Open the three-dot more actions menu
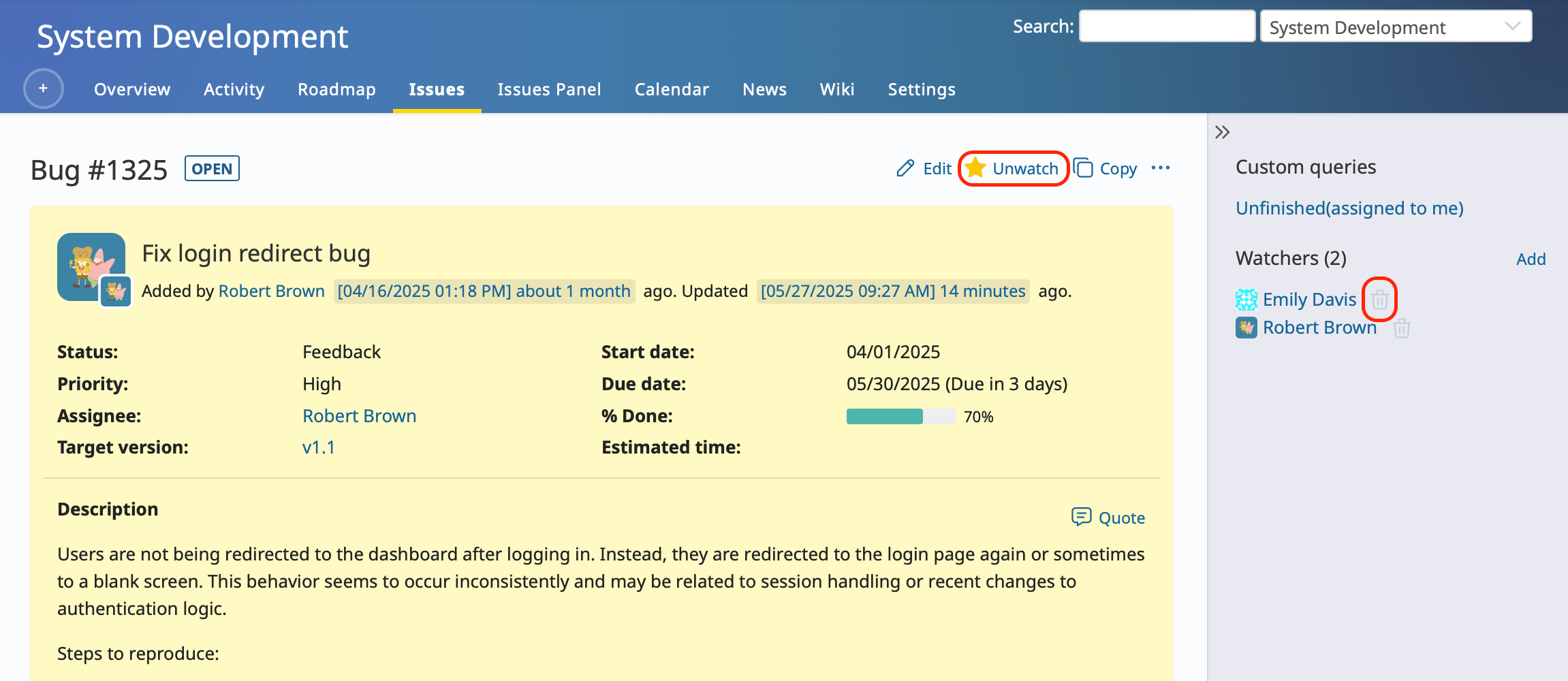The image size is (1568, 681). click(x=1161, y=168)
